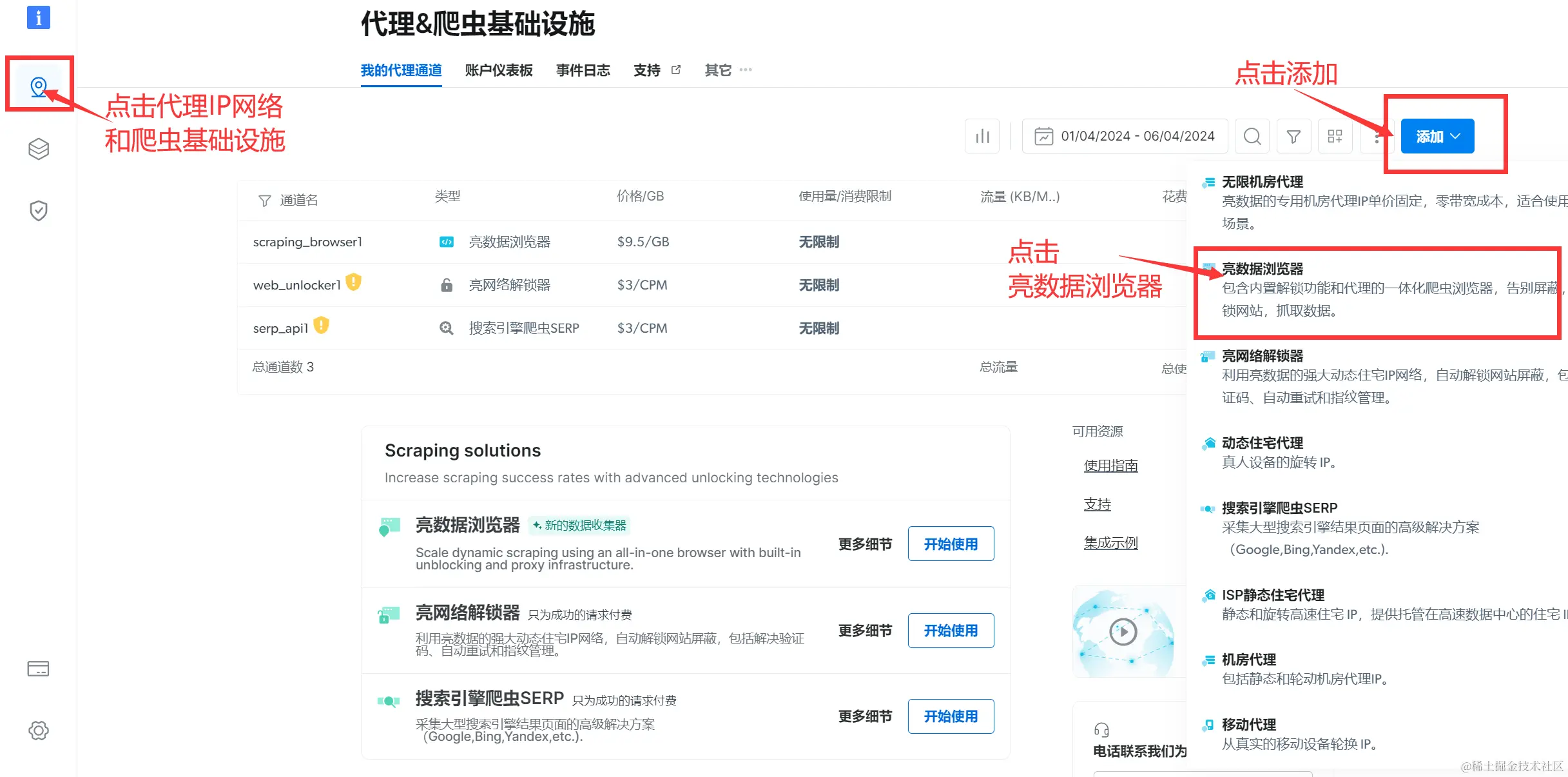Switch to the 事件日志 tab
Image resolution: width=1568 pixels, height=777 pixels.
click(x=583, y=70)
